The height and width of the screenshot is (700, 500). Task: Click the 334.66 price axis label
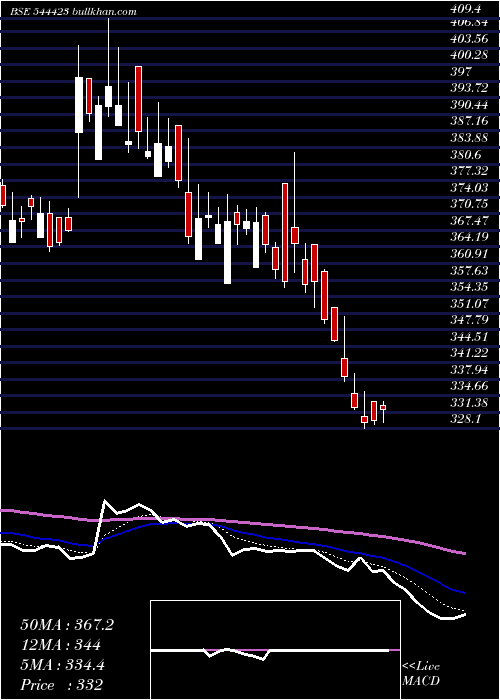click(x=470, y=386)
